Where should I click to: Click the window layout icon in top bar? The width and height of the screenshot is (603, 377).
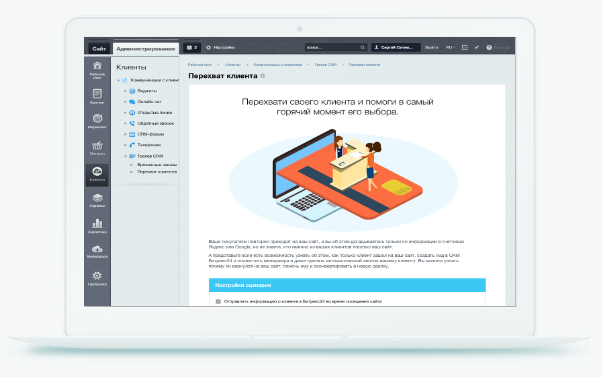click(465, 47)
